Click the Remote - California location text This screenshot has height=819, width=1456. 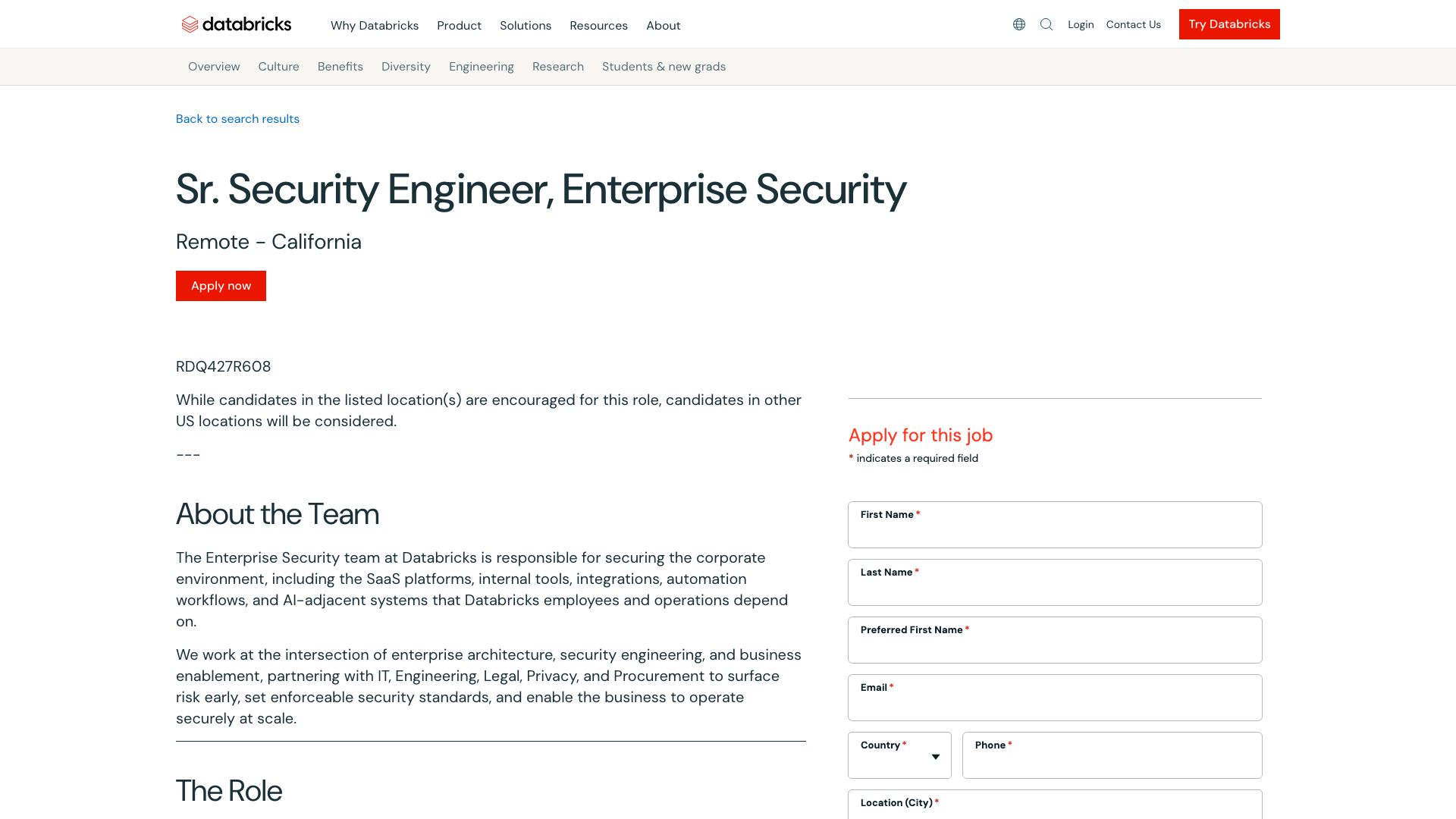coord(268,242)
